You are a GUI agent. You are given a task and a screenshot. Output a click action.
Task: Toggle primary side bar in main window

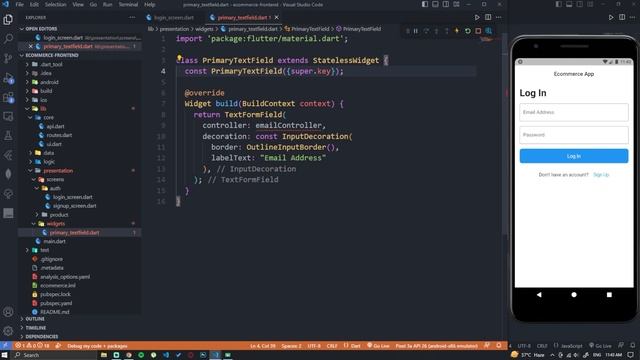pyautogui.click(x=425, y=4)
